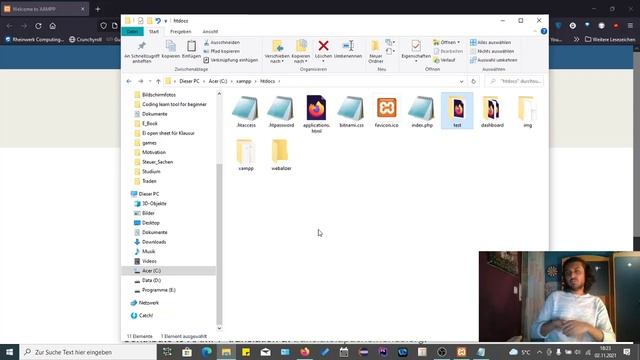640x360 pixels.
Task: Click the Kopieren ribbon icon
Action: pyautogui.click(x=171, y=49)
